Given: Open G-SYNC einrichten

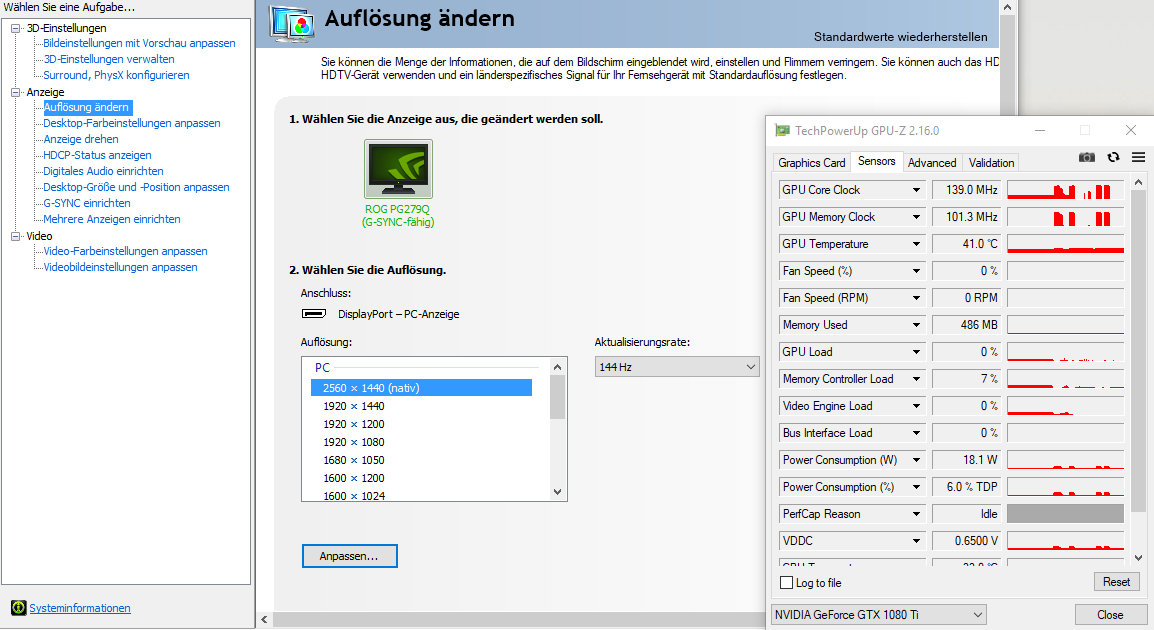Looking at the screenshot, I should coord(87,203).
